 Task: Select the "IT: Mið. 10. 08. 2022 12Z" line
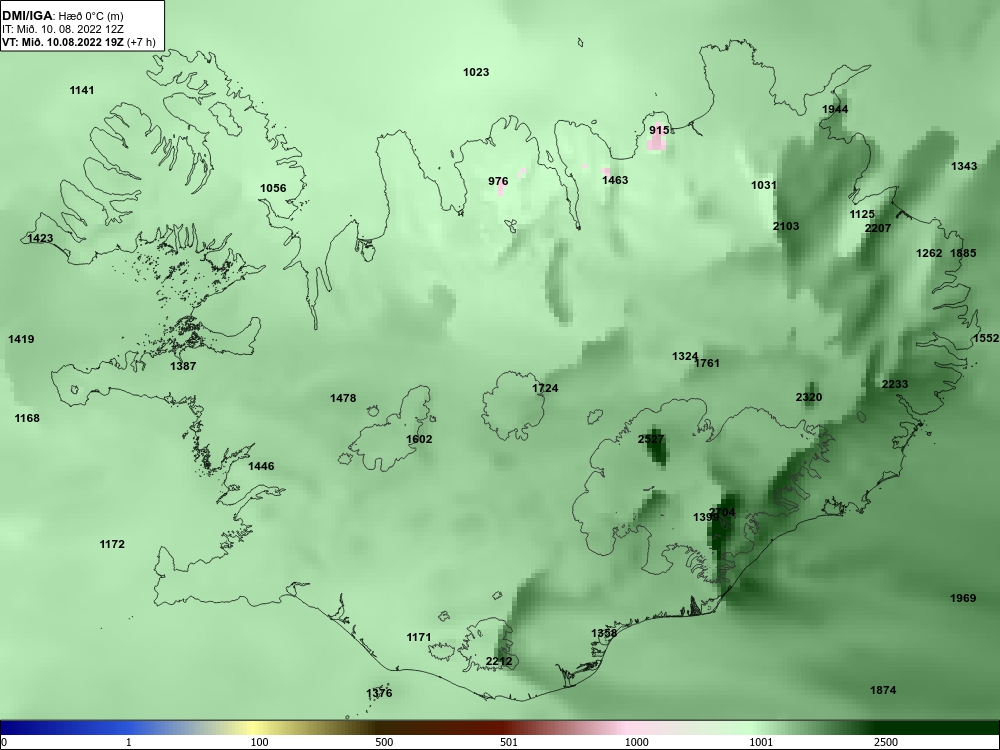click(61, 29)
